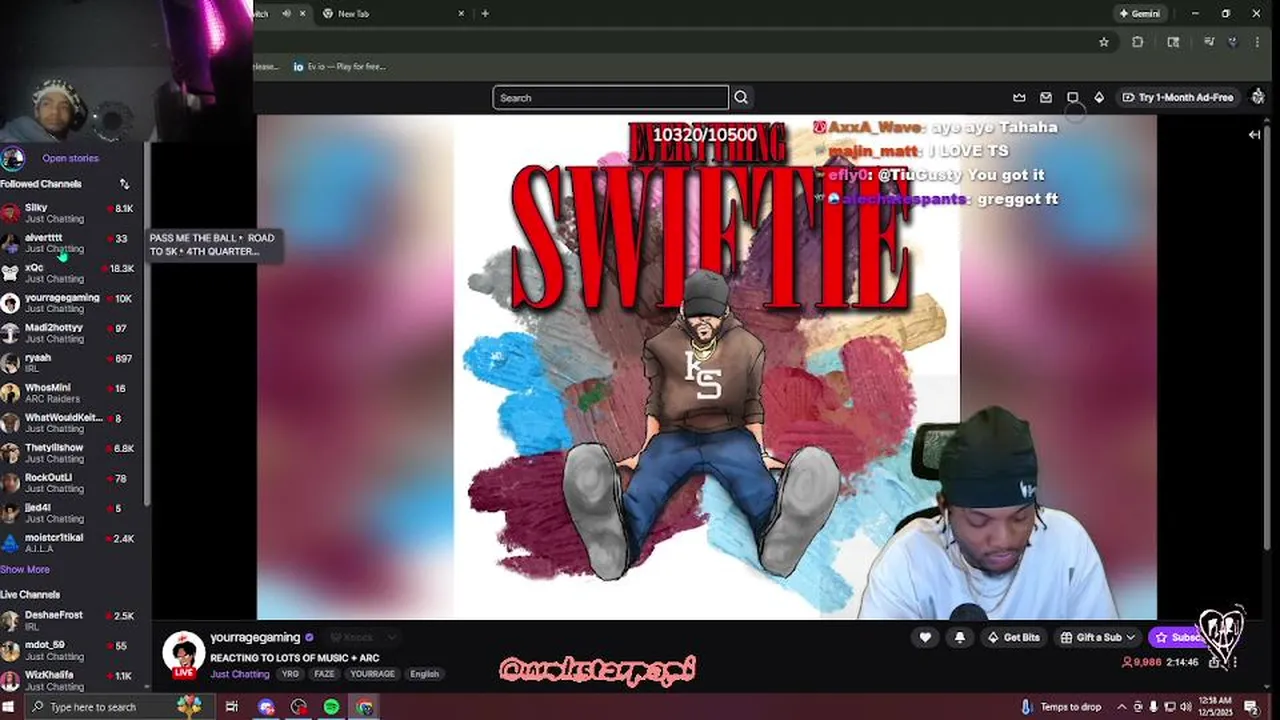Open the Twitch notifications inbox icon

(x=1046, y=97)
